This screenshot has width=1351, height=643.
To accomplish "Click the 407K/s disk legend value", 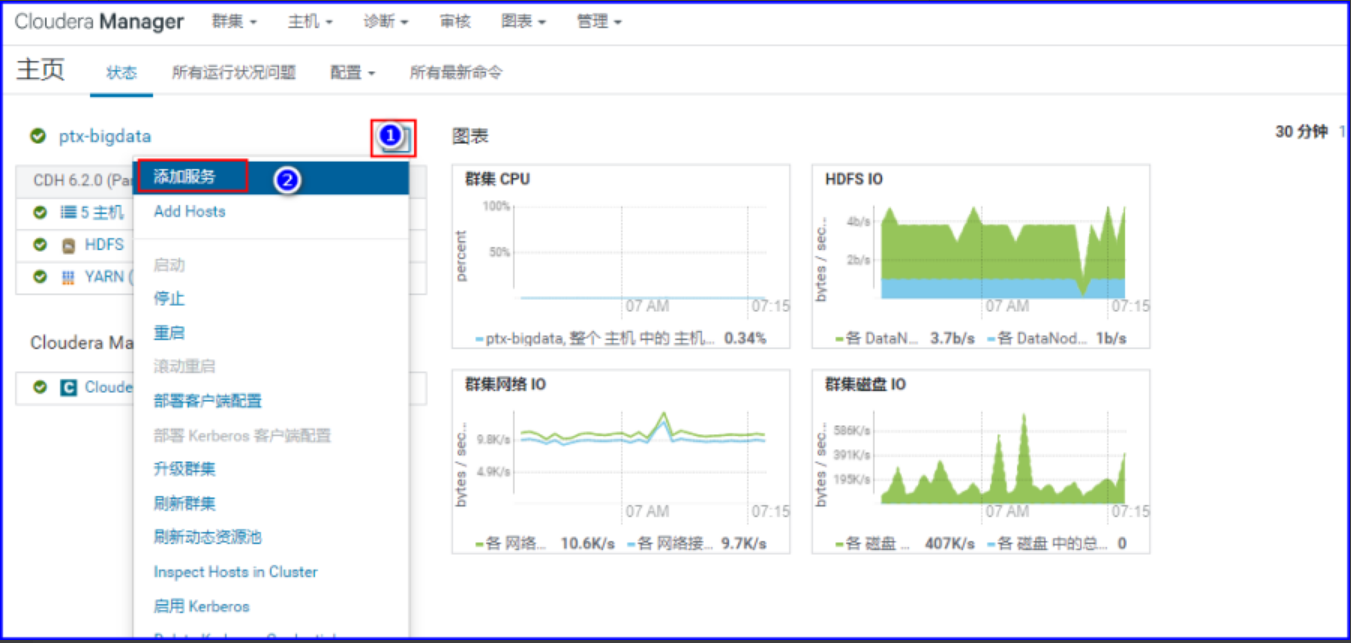I will [950, 544].
